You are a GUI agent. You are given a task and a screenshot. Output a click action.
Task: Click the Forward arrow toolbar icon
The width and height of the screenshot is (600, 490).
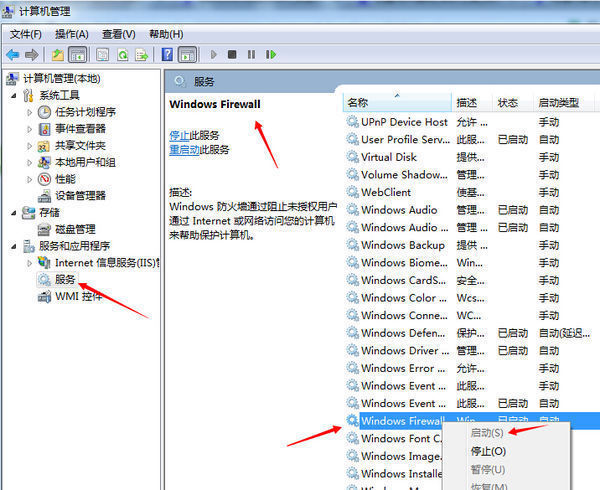pos(31,55)
